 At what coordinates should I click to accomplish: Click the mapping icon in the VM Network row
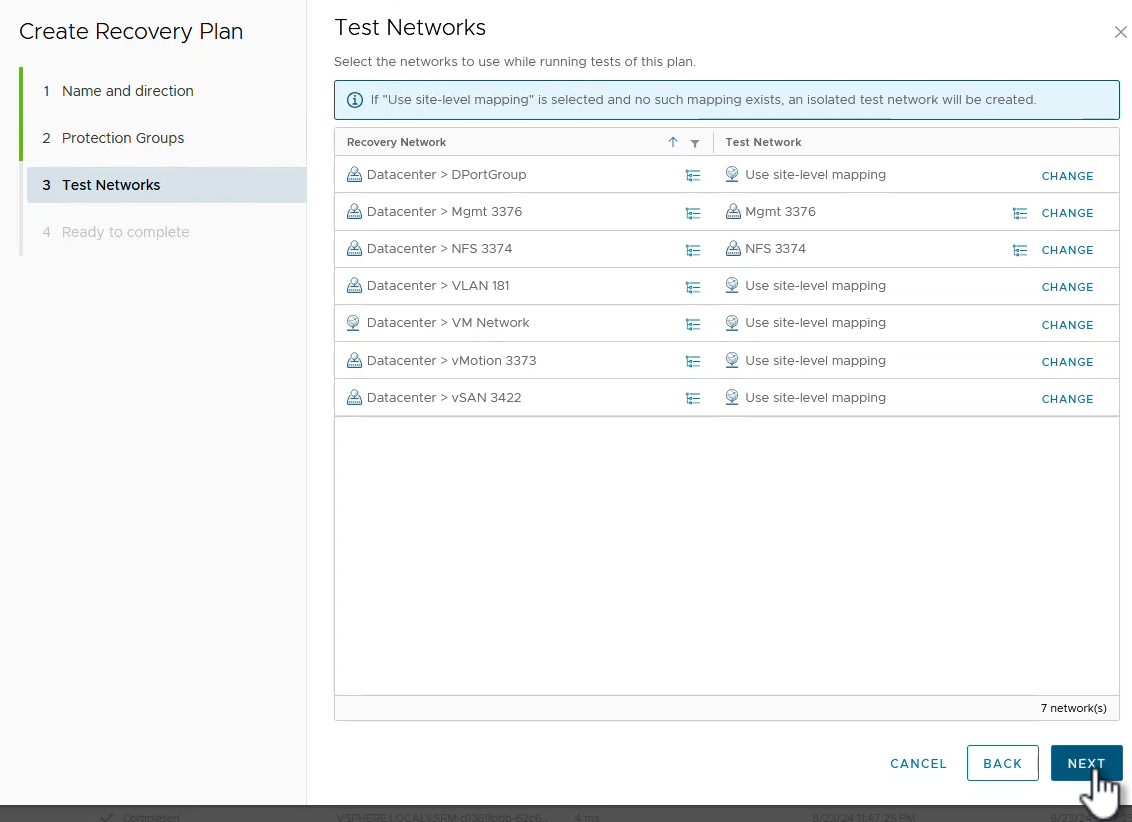693,324
